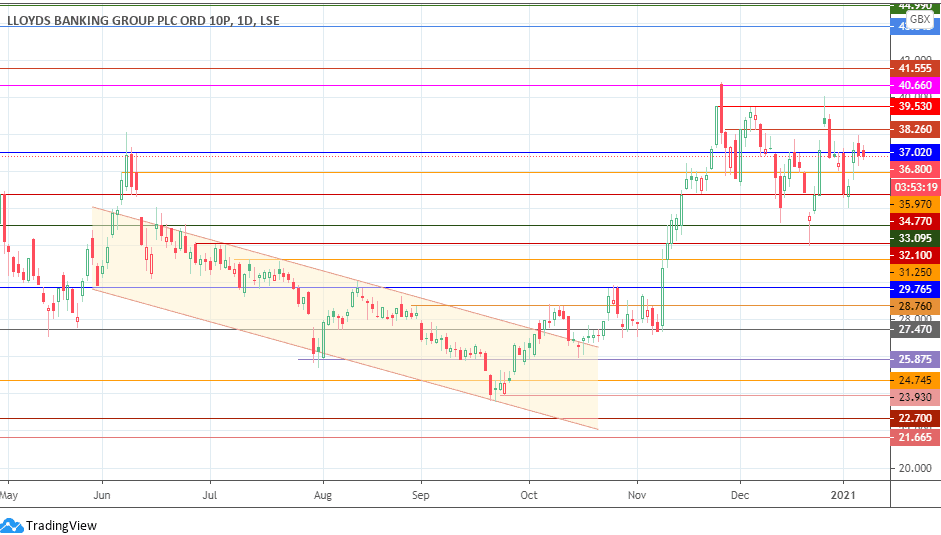941x535 pixels.
Task: Select the 41.555 price label
Action: point(915,68)
